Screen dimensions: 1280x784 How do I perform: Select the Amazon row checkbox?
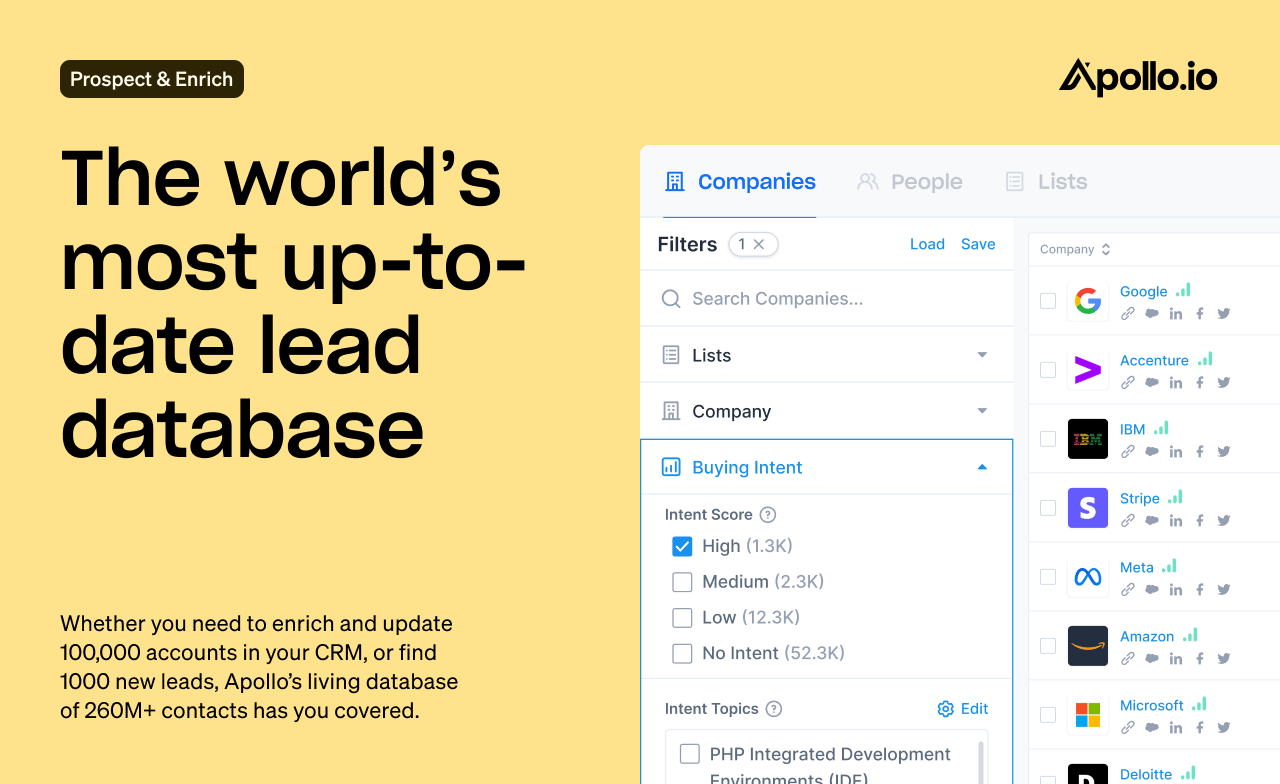click(x=1048, y=646)
